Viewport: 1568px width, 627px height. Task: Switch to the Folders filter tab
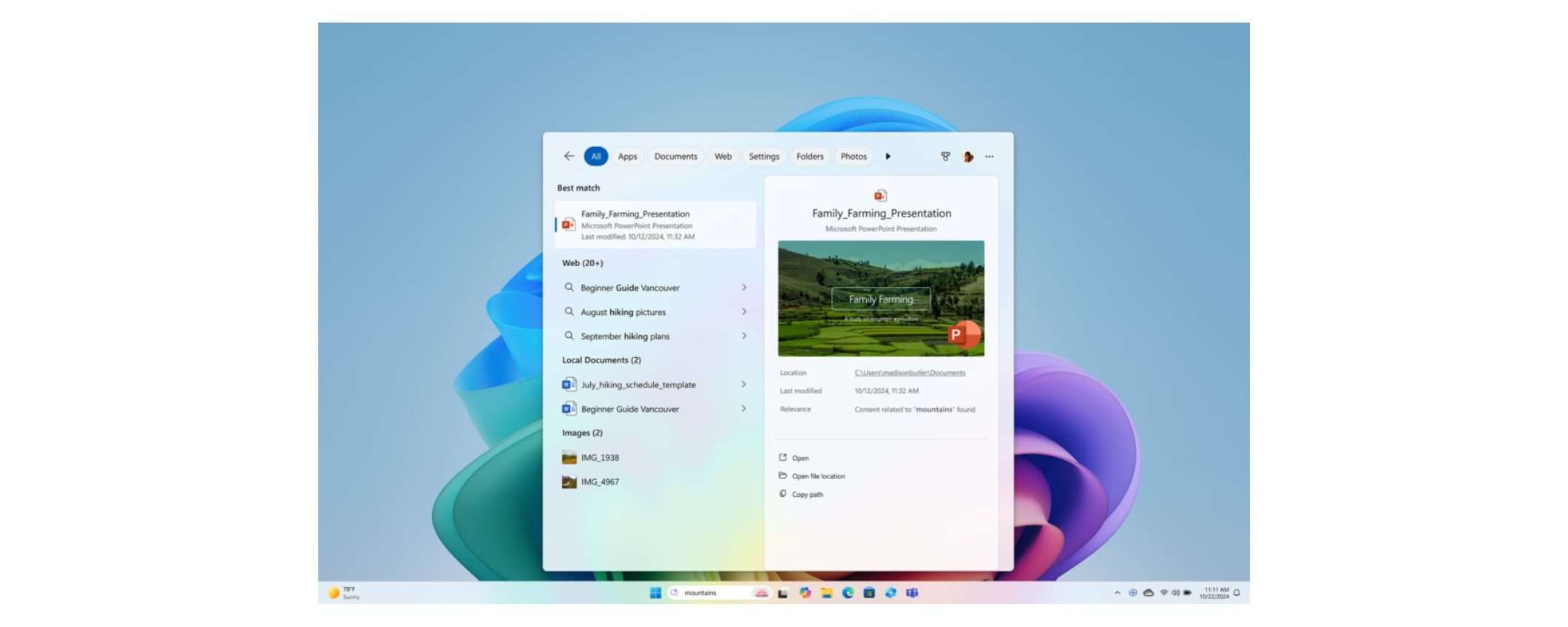[809, 156]
